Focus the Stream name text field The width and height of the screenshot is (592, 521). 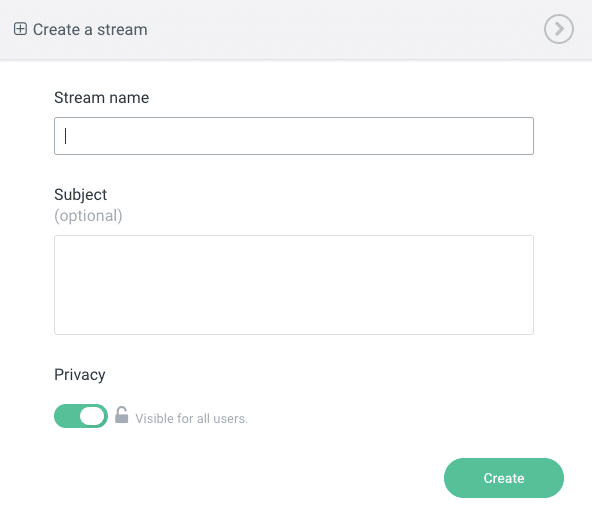point(294,136)
